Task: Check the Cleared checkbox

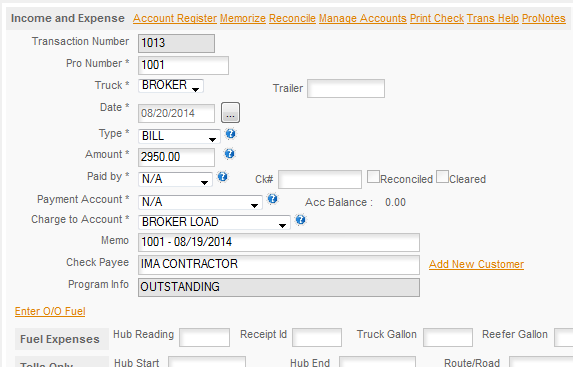Action: [x=442, y=177]
